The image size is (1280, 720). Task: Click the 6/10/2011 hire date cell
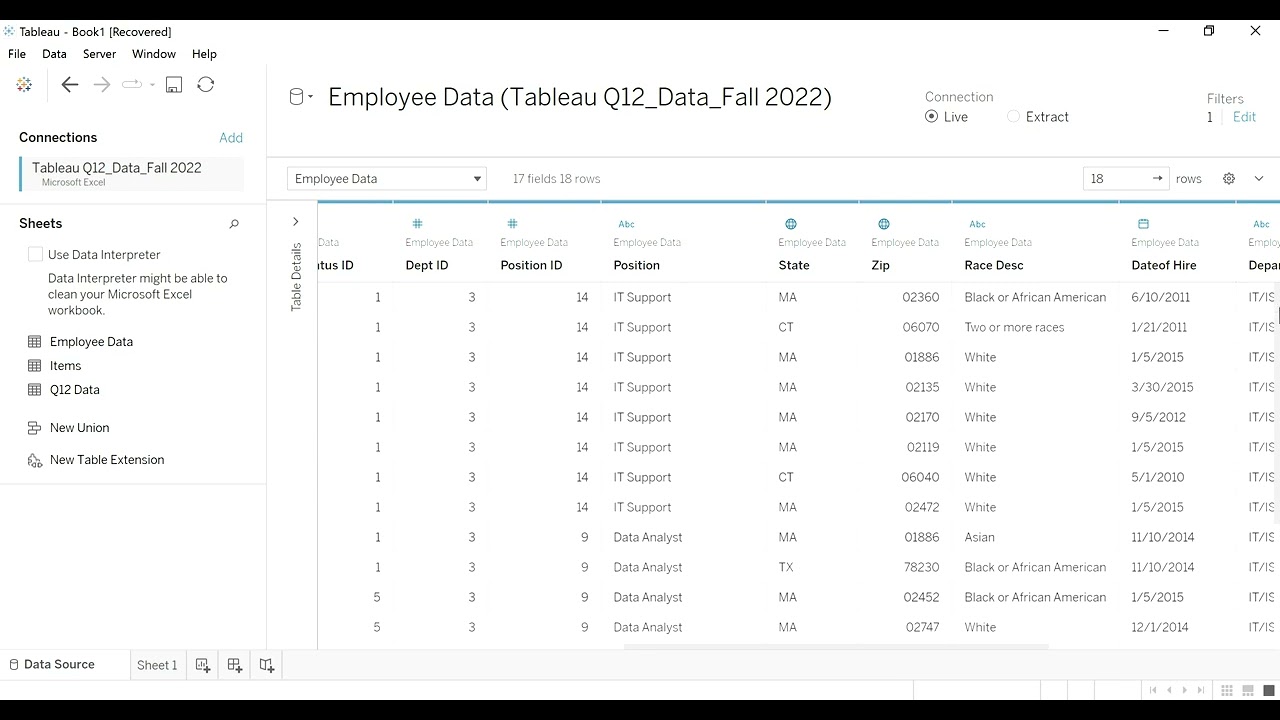1161,297
